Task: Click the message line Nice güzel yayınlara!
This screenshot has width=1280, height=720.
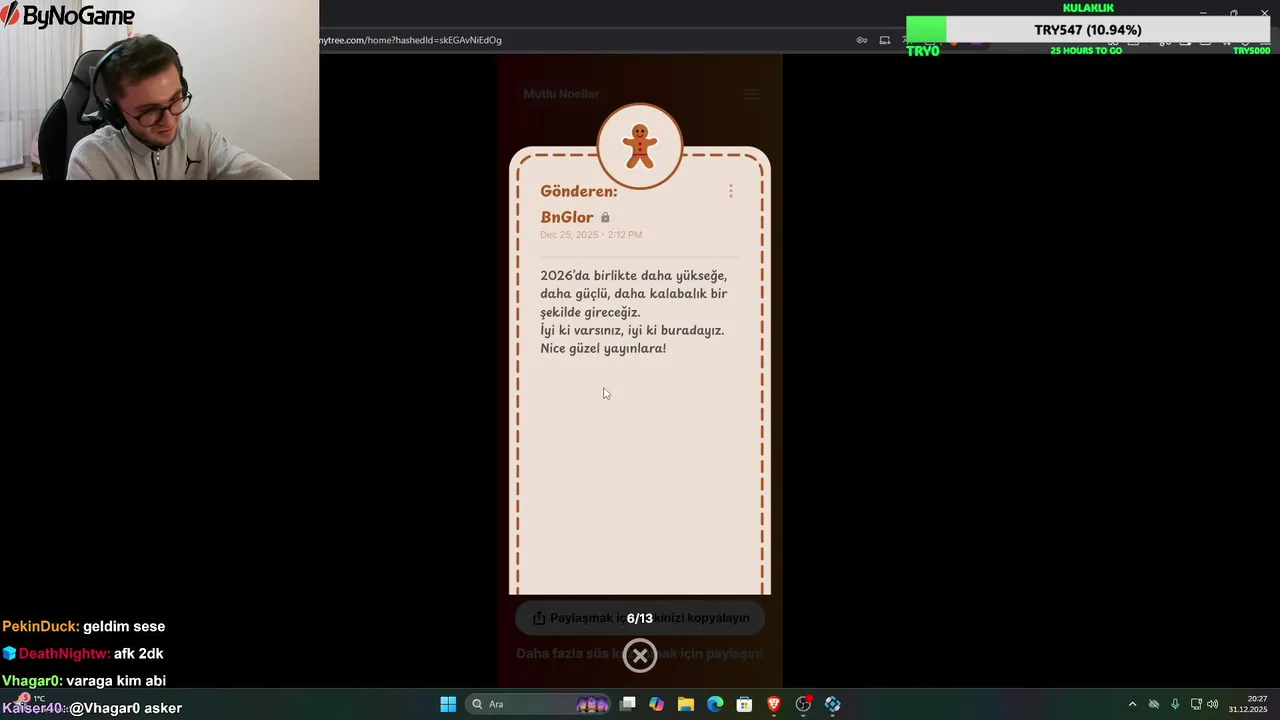Action: [603, 348]
